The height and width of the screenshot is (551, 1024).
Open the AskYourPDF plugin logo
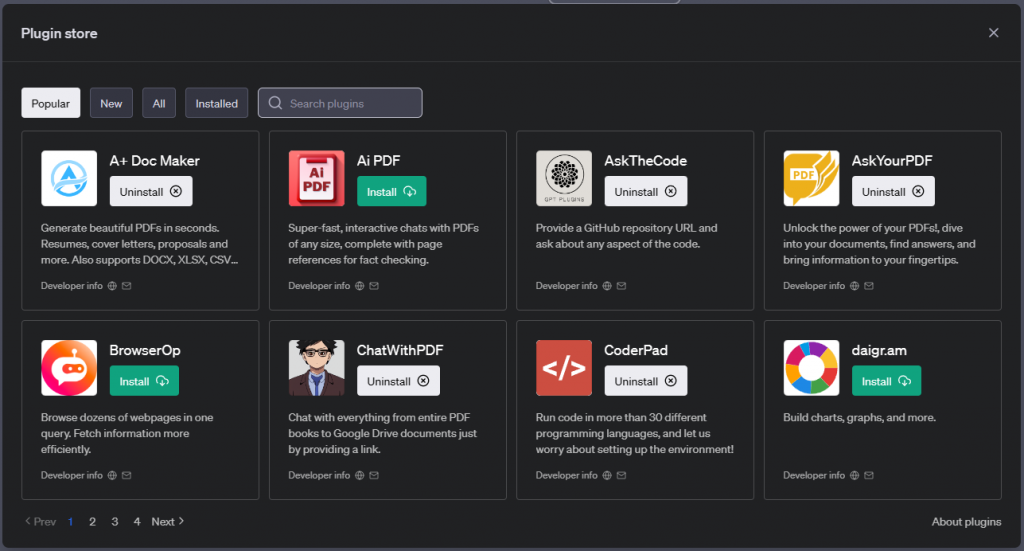coord(812,178)
